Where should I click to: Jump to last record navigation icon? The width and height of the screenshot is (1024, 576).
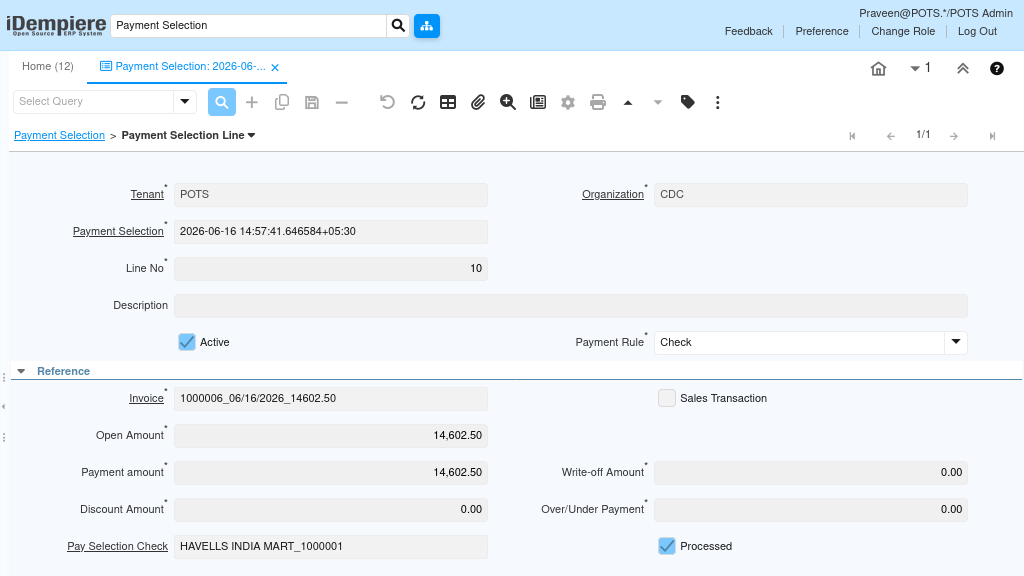tap(992, 136)
